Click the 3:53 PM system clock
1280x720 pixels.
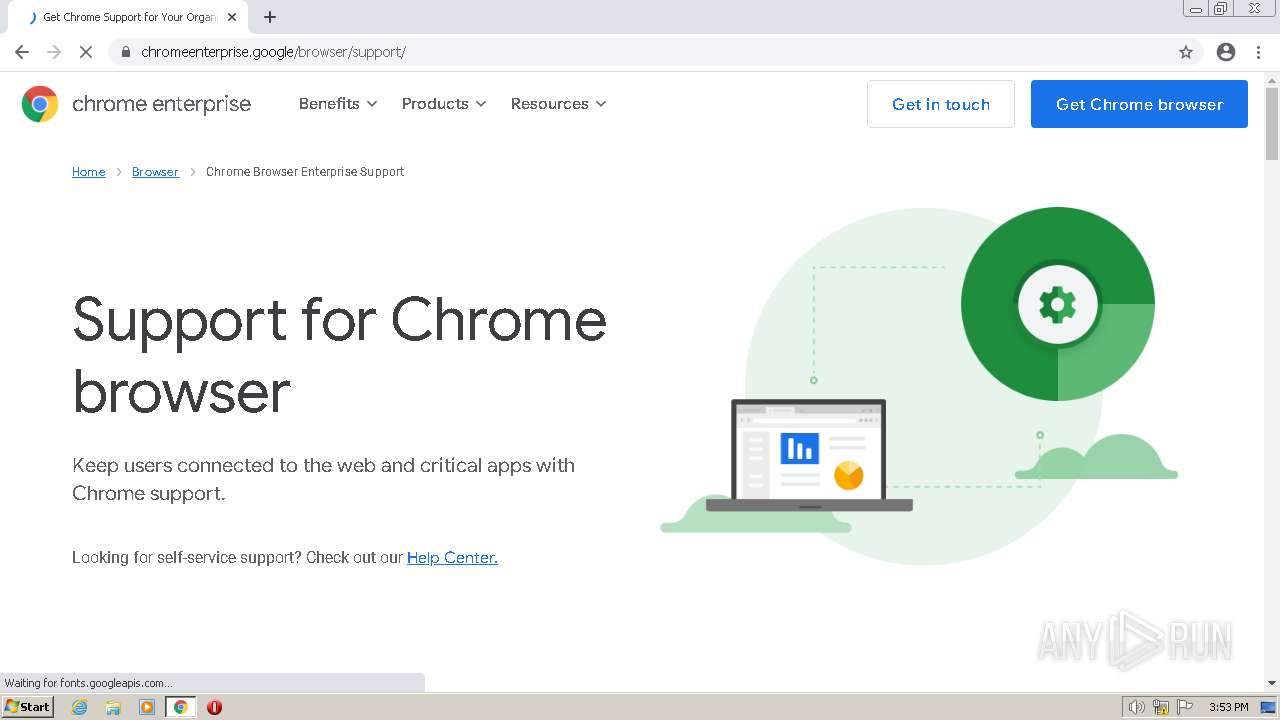(1229, 707)
